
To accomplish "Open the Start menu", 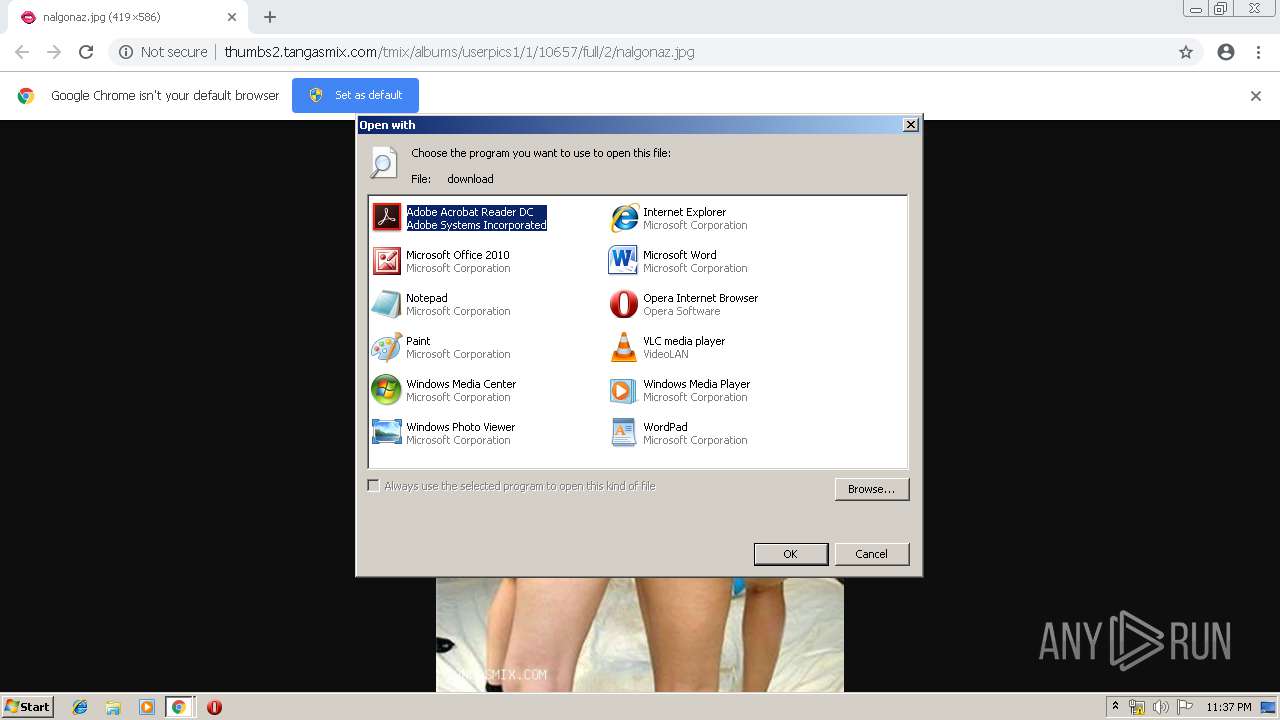I will (27, 707).
